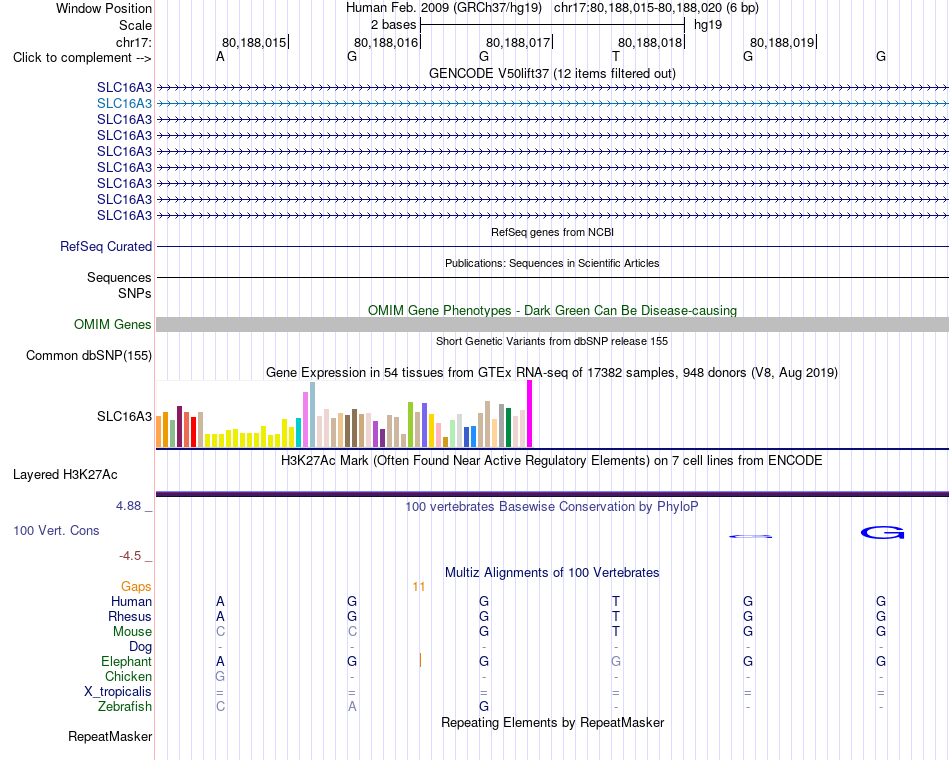Click the Rhesus species label
This screenshot has height=760, width=950.
click(130, 617)
